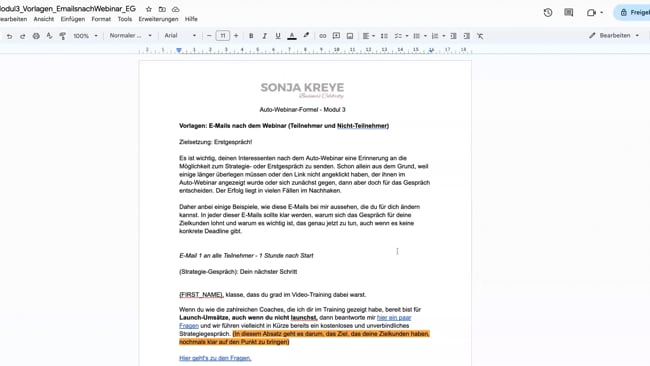Undo the last action in toolbar

pyautogui.click(x=9, y=36)
